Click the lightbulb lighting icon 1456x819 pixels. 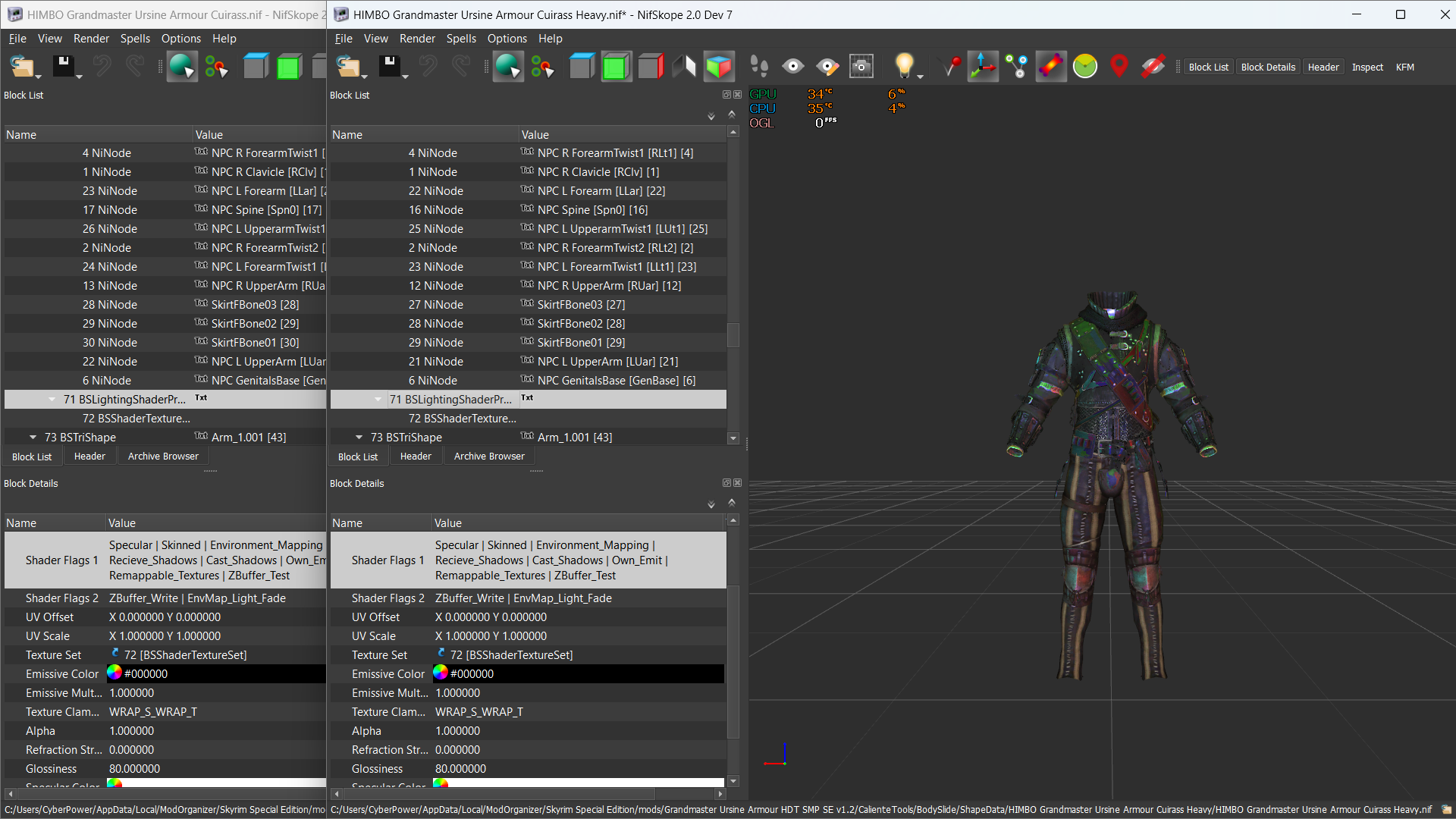(x=903, y=65)
